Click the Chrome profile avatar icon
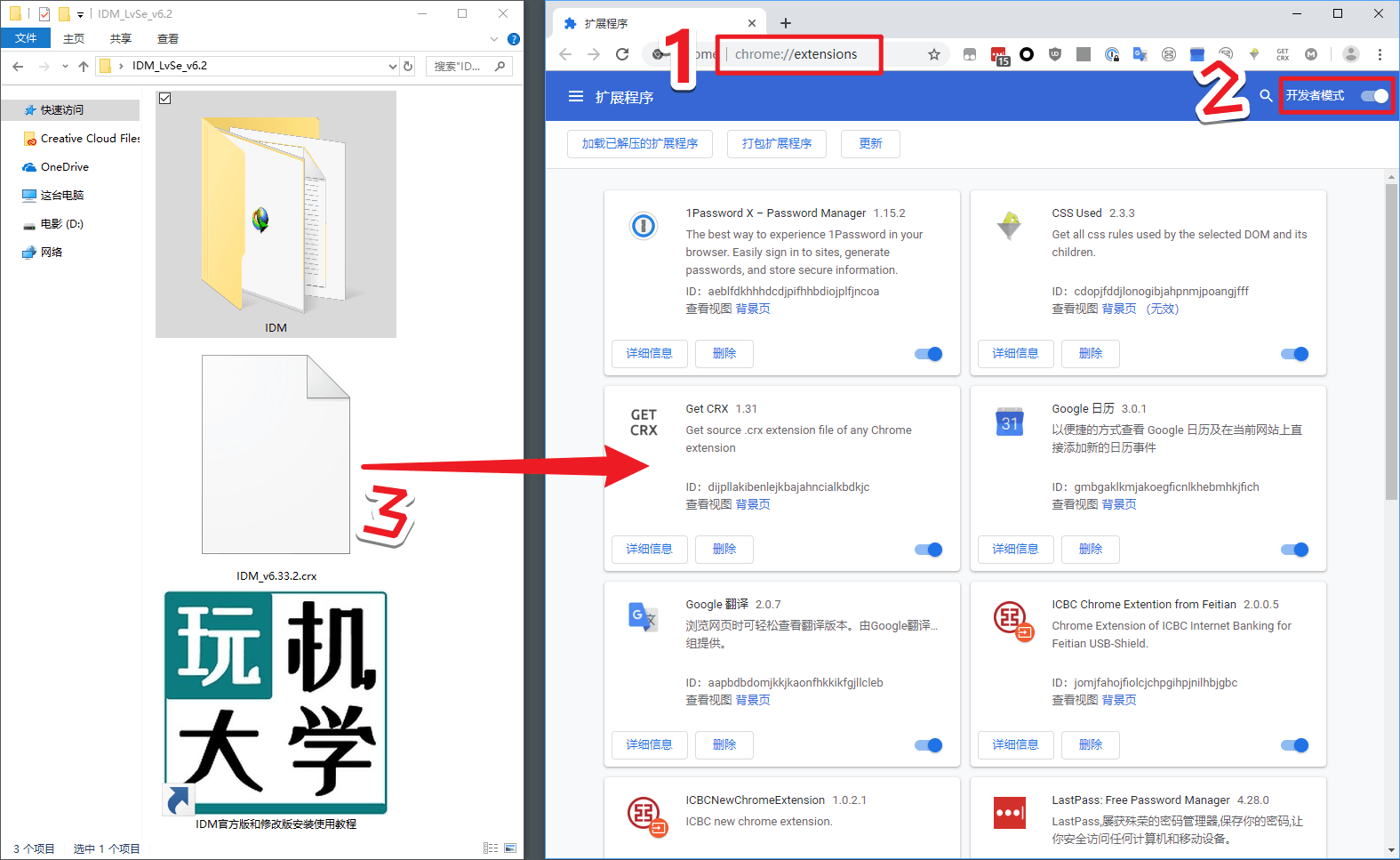The width and height of the screenshot is (1400, 860). click(x=1350, y=54)
